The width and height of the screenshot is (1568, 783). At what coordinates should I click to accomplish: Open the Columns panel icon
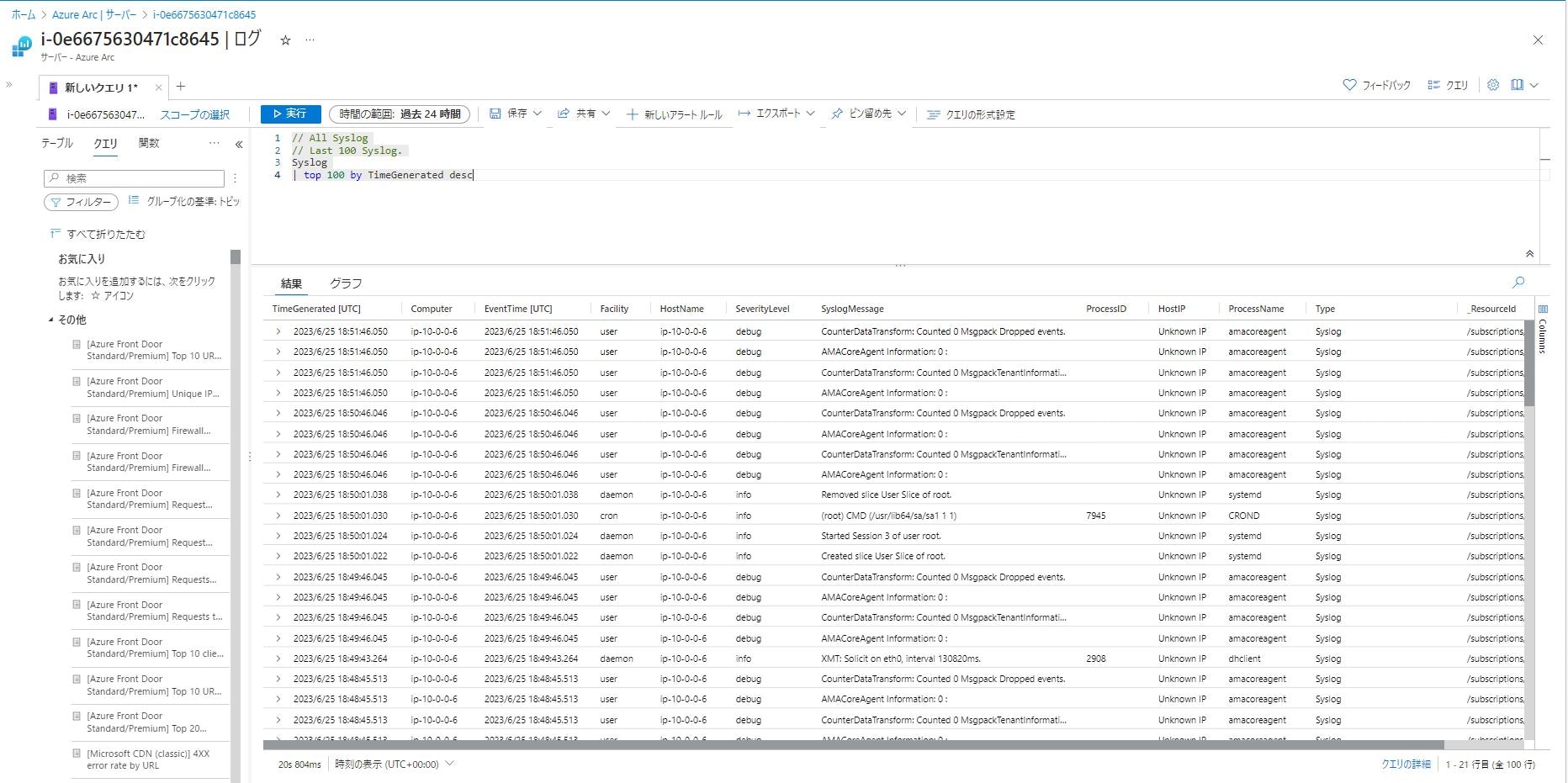click(x=1543, y=309)
